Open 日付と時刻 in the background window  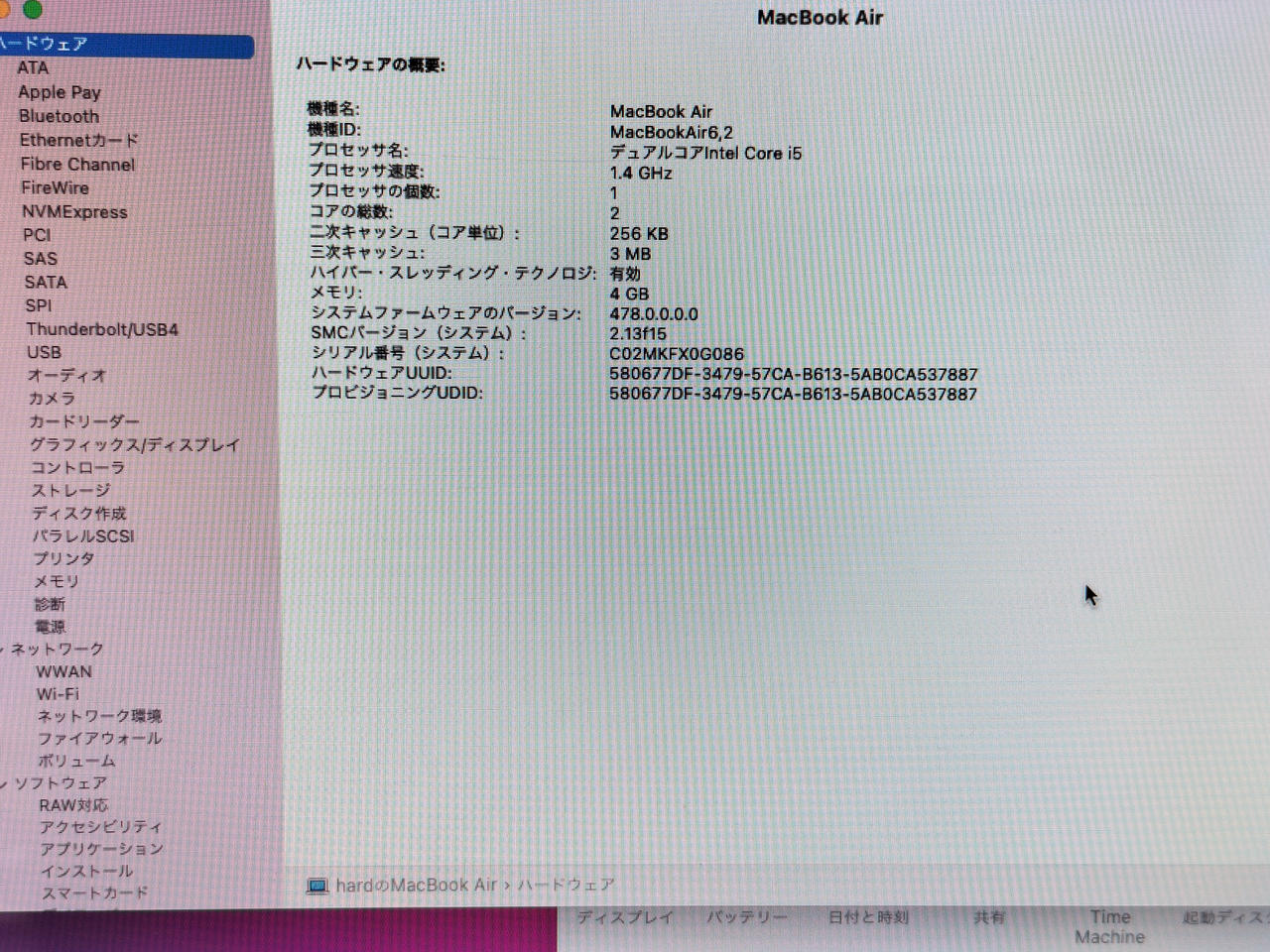click(868, 917)
